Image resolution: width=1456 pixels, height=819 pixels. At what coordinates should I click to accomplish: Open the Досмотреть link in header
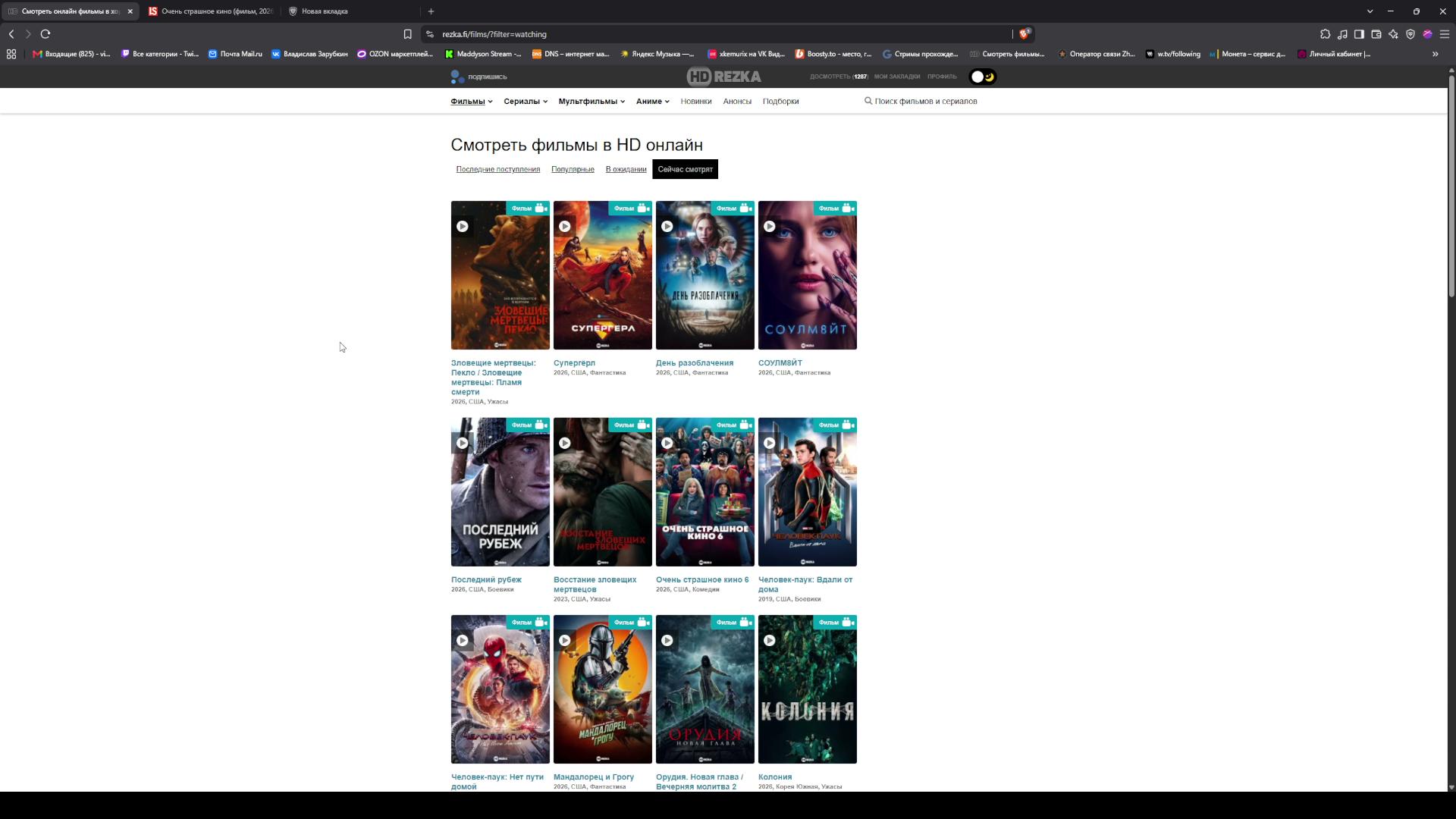(839, 77)
